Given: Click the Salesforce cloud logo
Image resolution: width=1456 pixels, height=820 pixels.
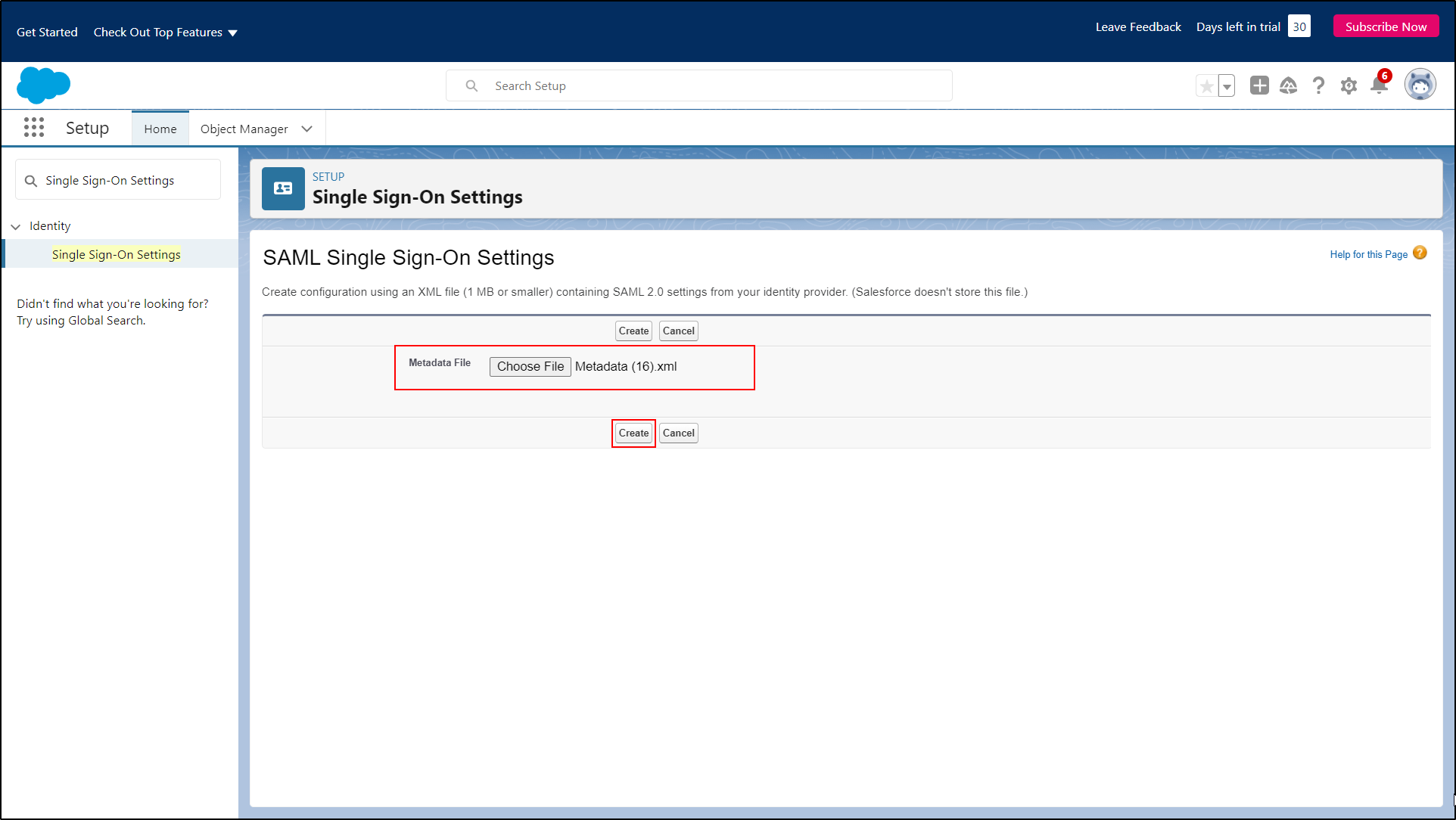Looking at the screenshot, I should point(43,85).
